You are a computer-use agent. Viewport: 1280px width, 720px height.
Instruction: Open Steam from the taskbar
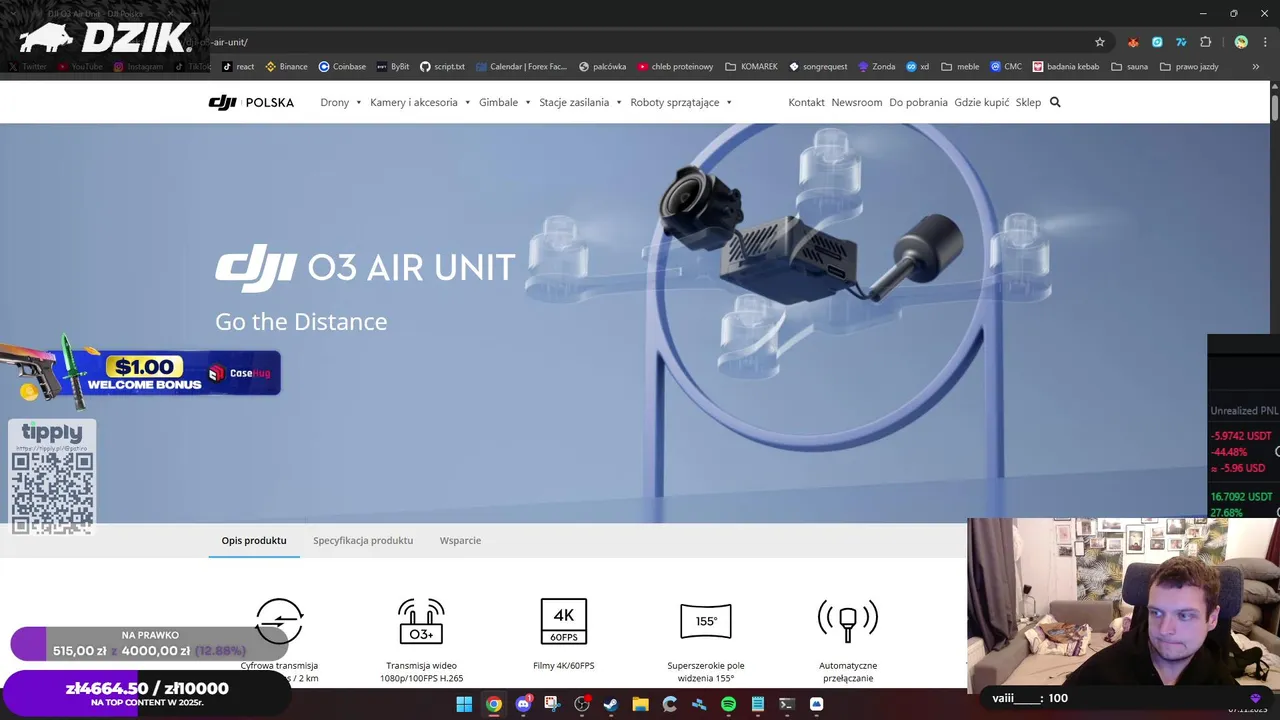[x=611, y=704]
